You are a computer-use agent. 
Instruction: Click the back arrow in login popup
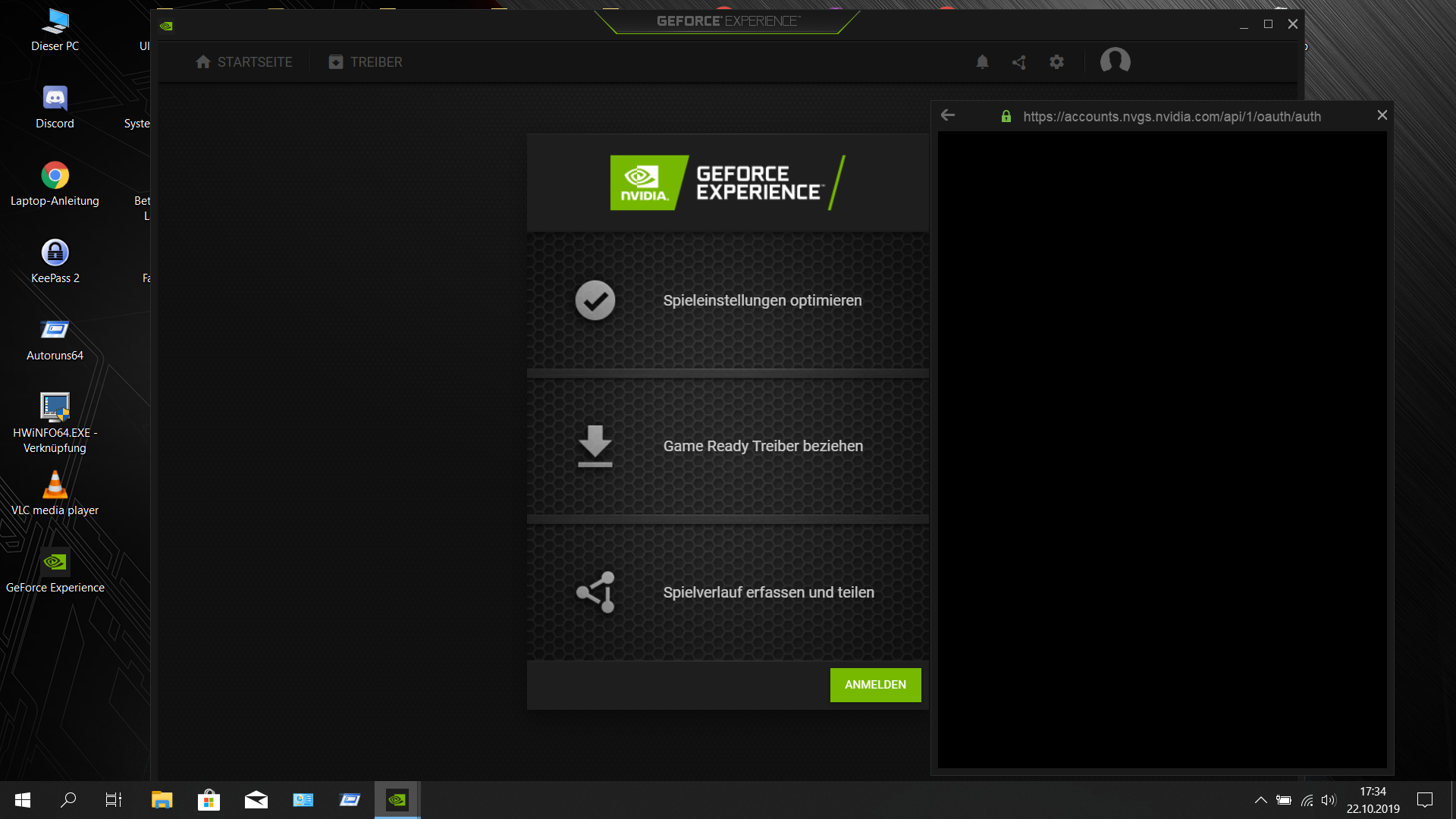coord(948,115)
